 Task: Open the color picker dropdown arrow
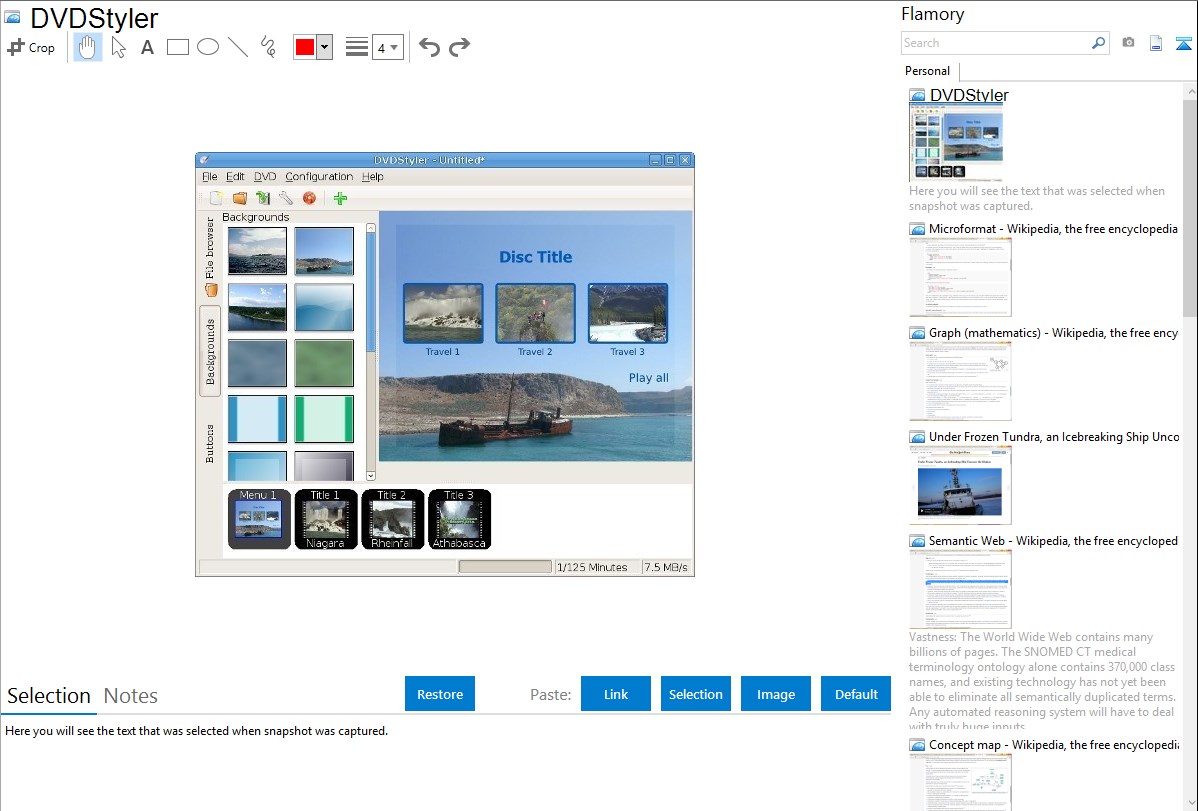[325, 47]
